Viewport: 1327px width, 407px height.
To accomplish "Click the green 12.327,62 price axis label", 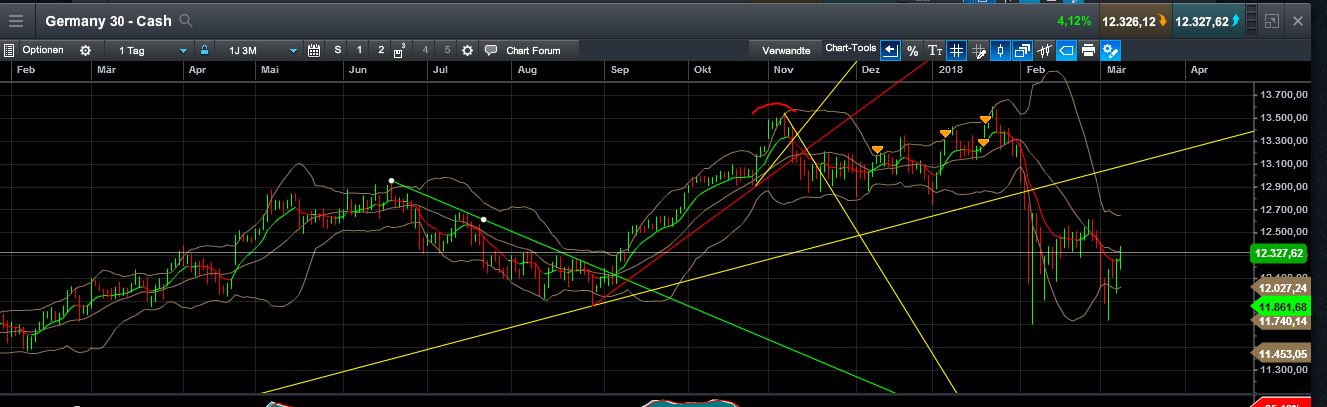I will tap(1281, 254).
